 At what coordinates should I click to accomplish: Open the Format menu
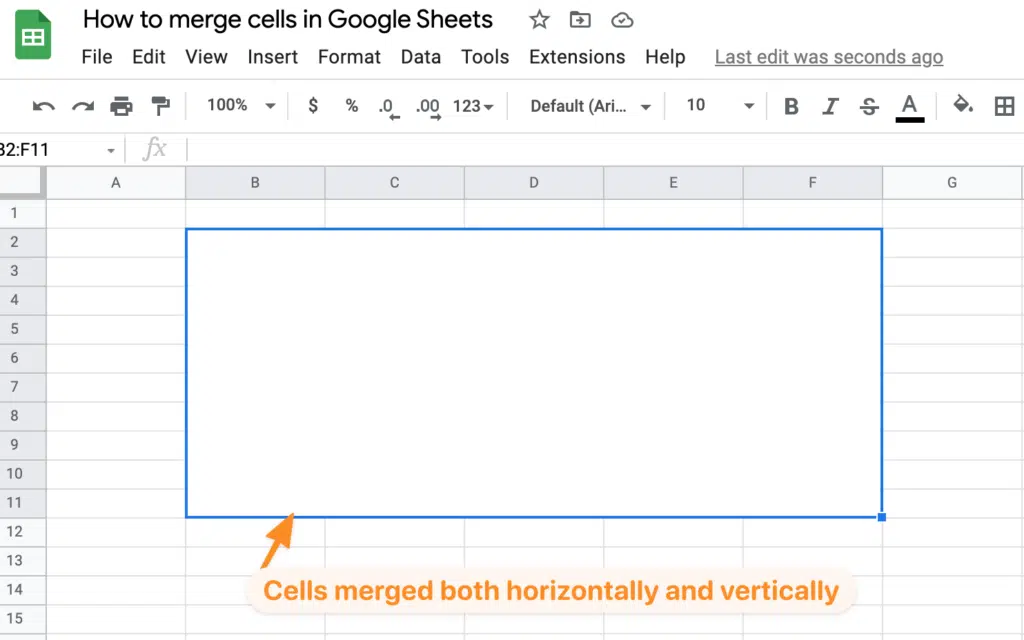point(349,57)
